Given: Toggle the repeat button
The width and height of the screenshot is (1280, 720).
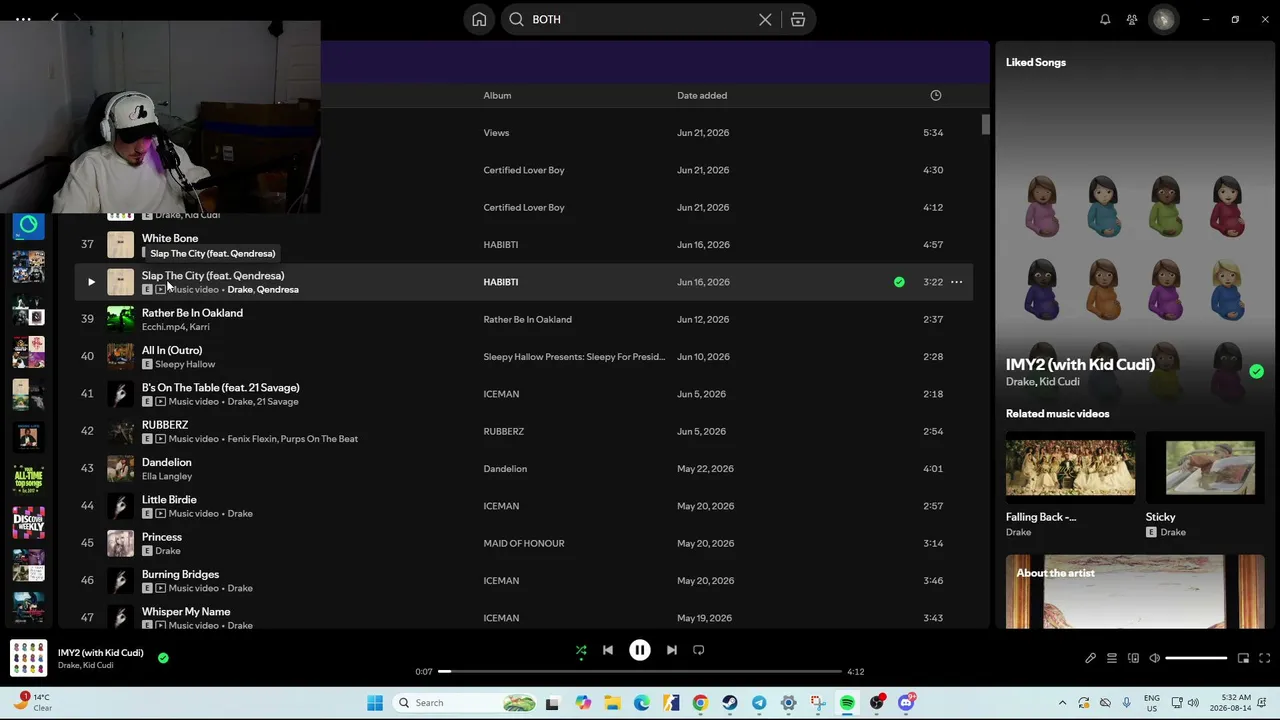Looking at the screenshot, I should pyautogui.click(x=699, y=650).
